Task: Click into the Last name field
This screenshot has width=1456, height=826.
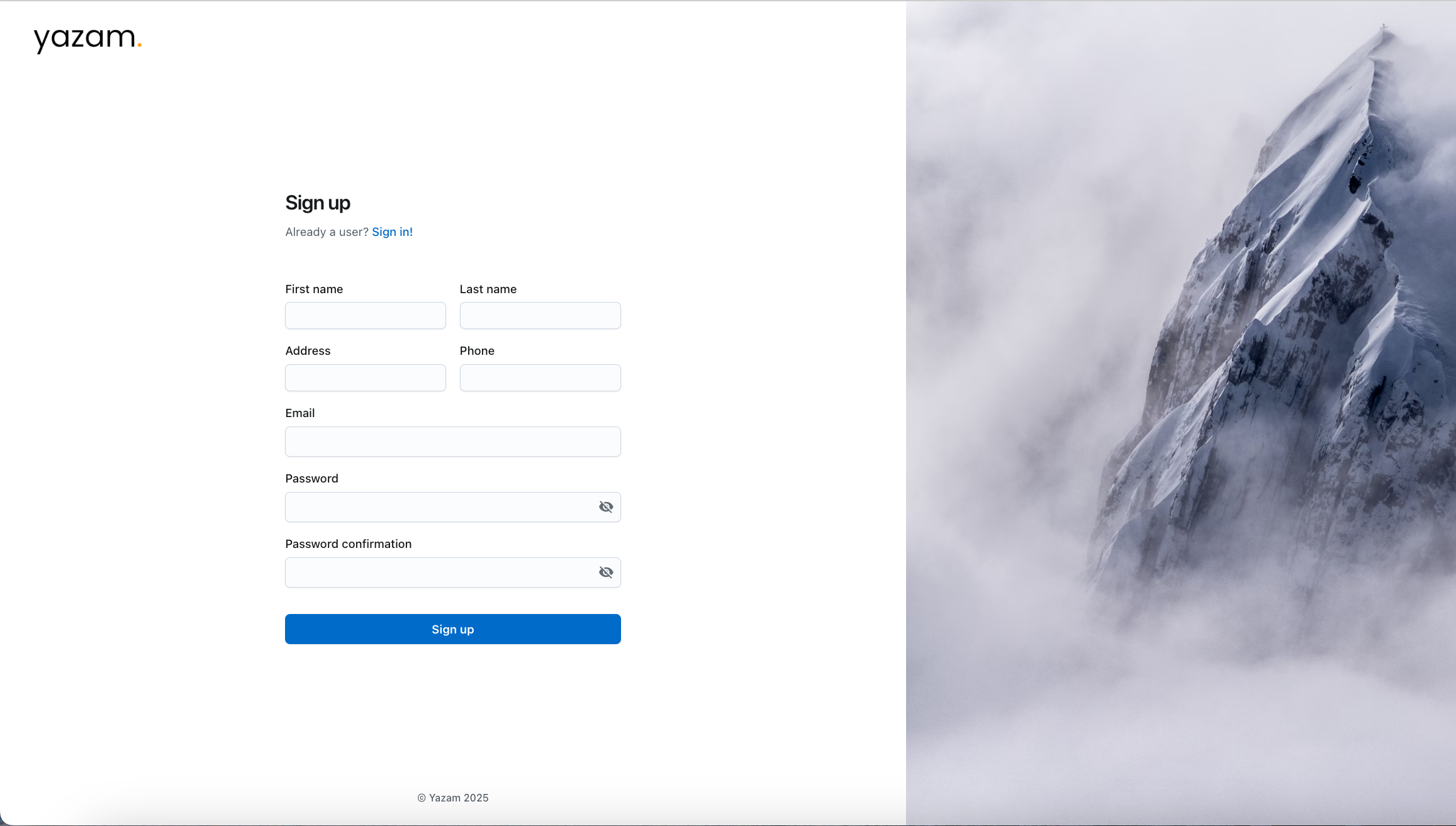Action: [540, 316]
